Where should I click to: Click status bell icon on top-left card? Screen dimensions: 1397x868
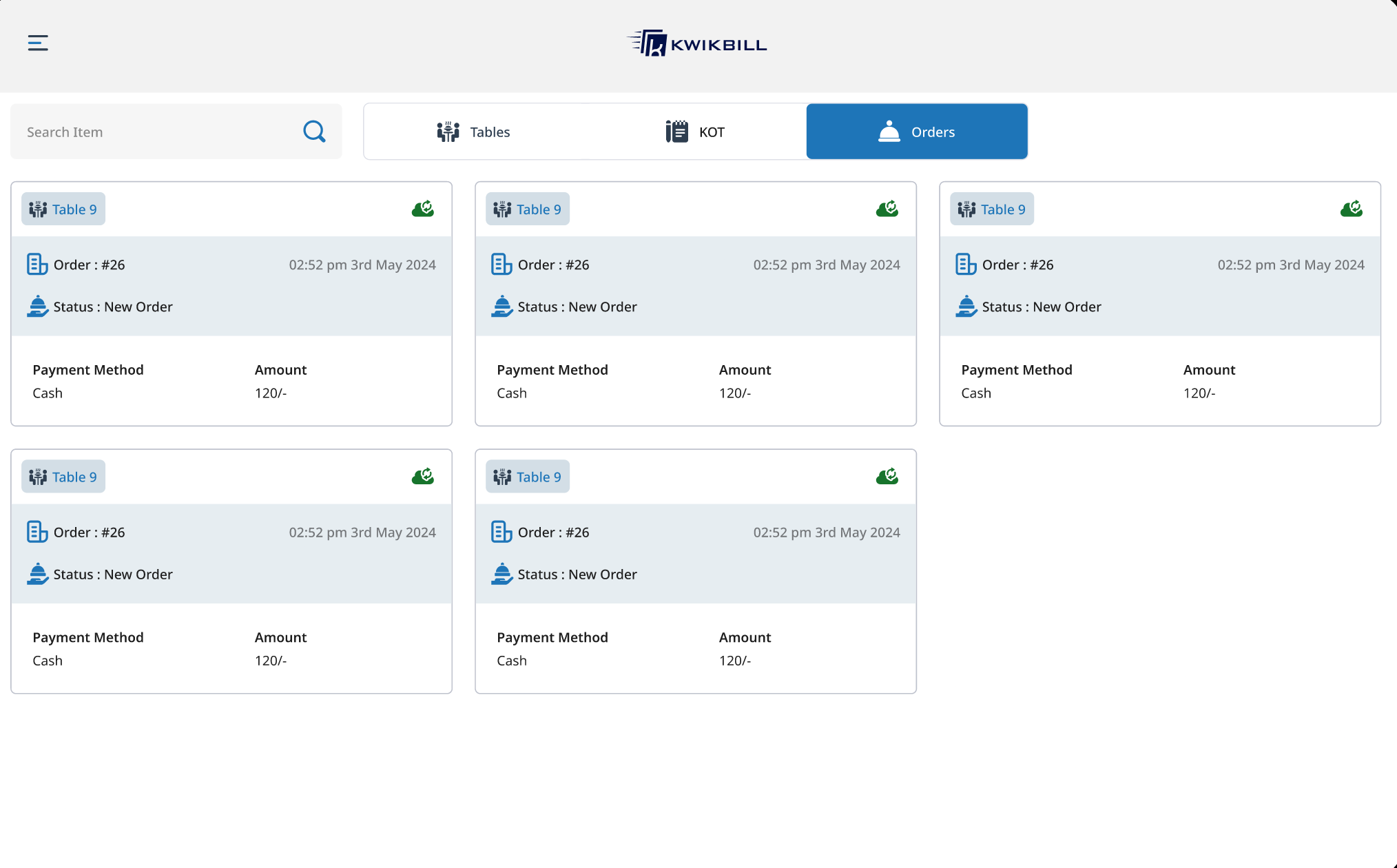tap(38, 307)
